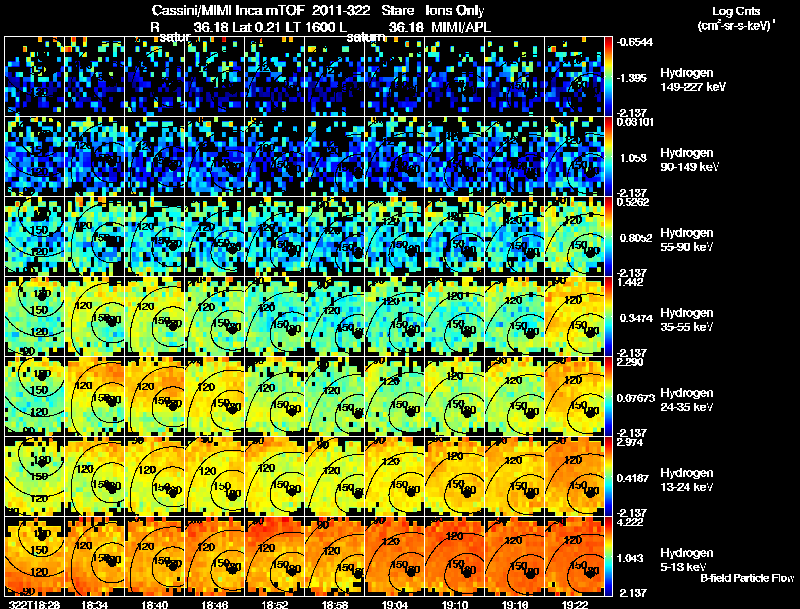The image size is (800, 609).
Task: Click the color scale value 0.8052
Action: pyautogui.click(x=636, y=238)
